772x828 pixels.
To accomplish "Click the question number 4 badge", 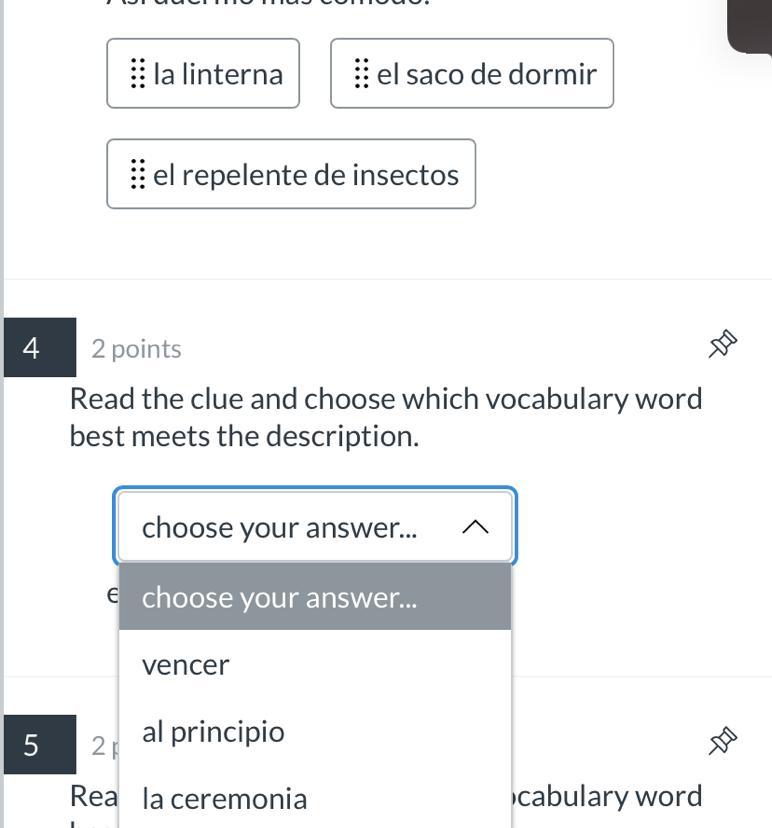I will (x=32, y=348).
